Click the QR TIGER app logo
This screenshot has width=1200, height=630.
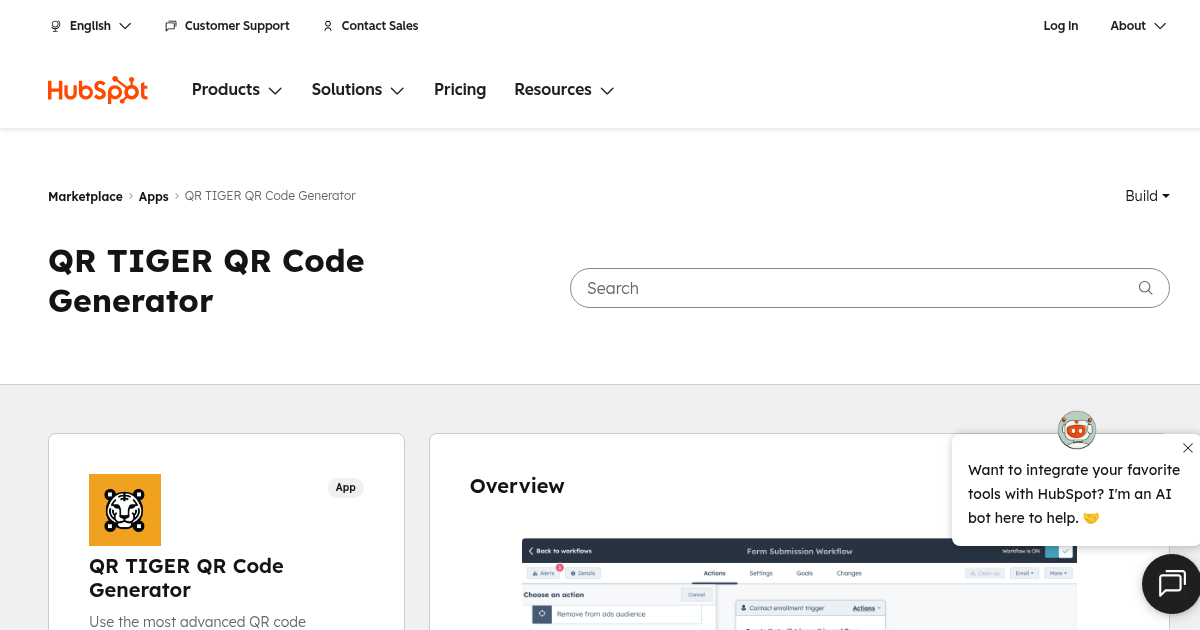point(125,510)
